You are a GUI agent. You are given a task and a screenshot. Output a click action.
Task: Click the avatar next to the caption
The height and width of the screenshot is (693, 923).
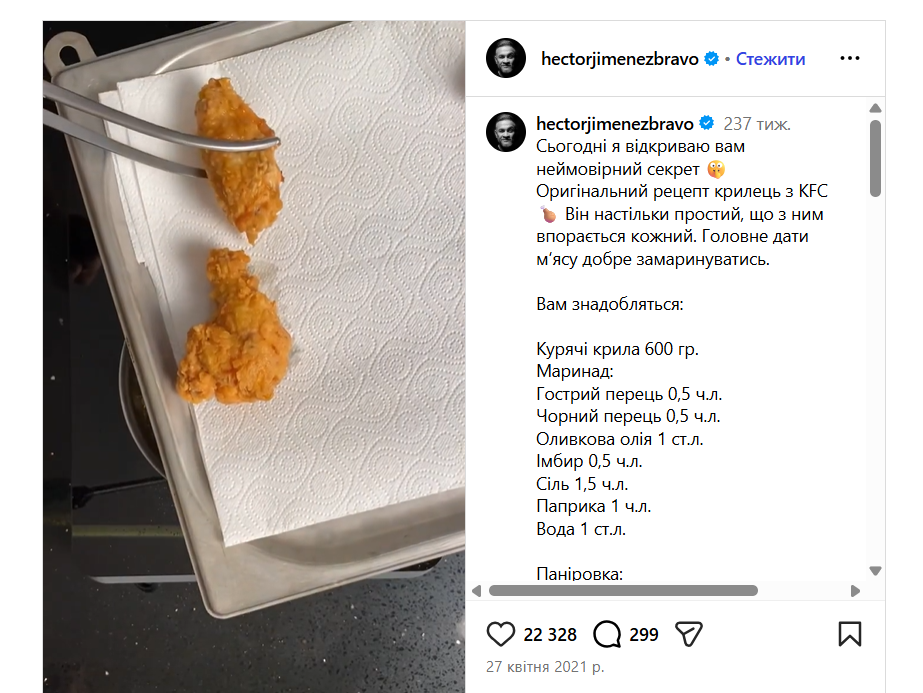coord(505,132)
